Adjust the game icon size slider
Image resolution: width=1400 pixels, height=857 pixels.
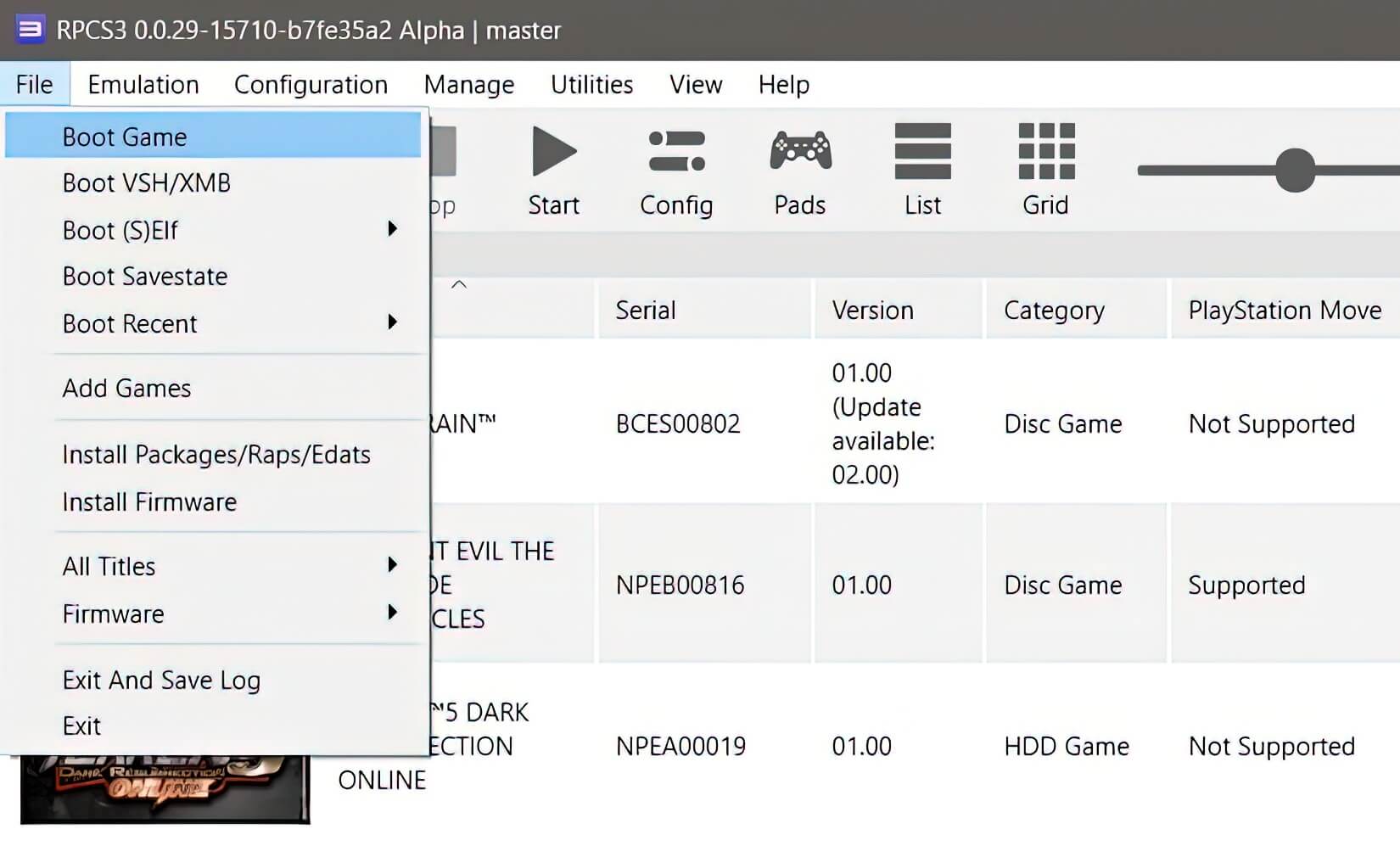(x=1293, y=170)
